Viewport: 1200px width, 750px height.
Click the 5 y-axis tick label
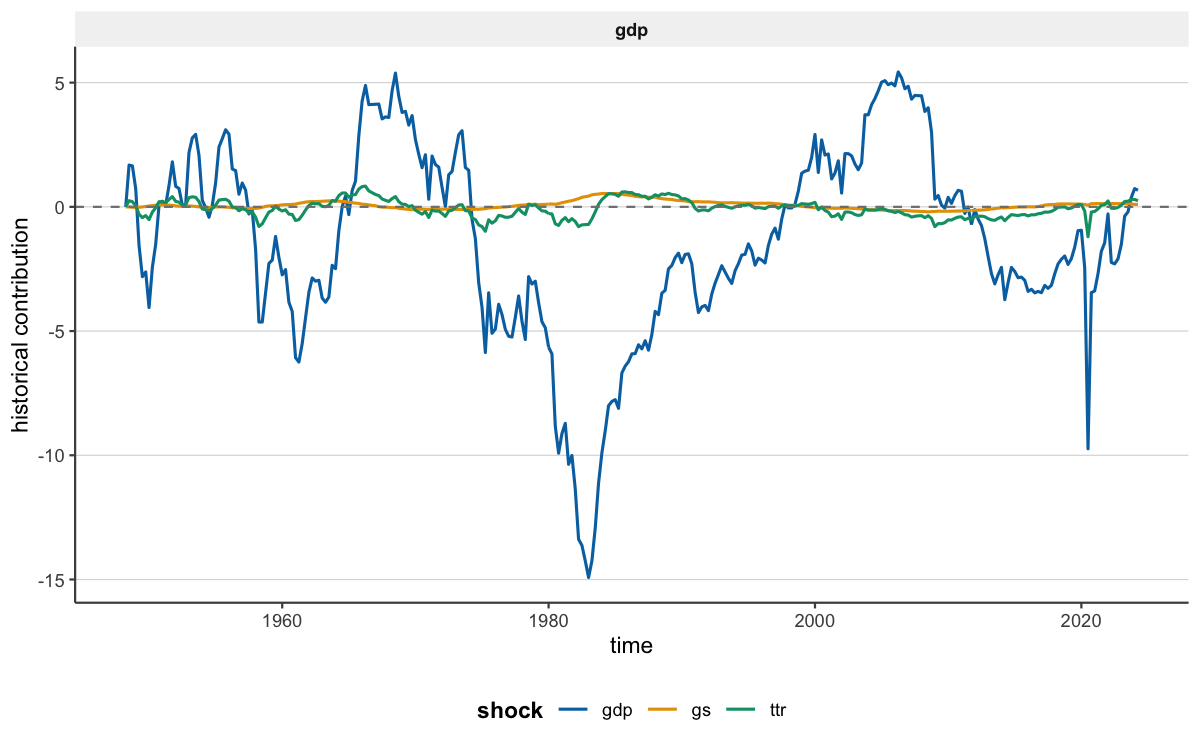(58, 83)
